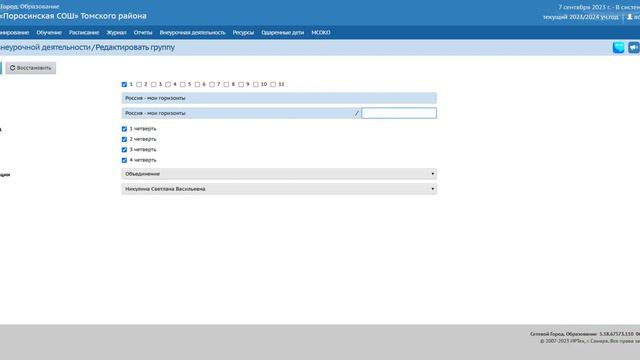
Task: Open the Ресурсы menu
Action: point(243,33)
